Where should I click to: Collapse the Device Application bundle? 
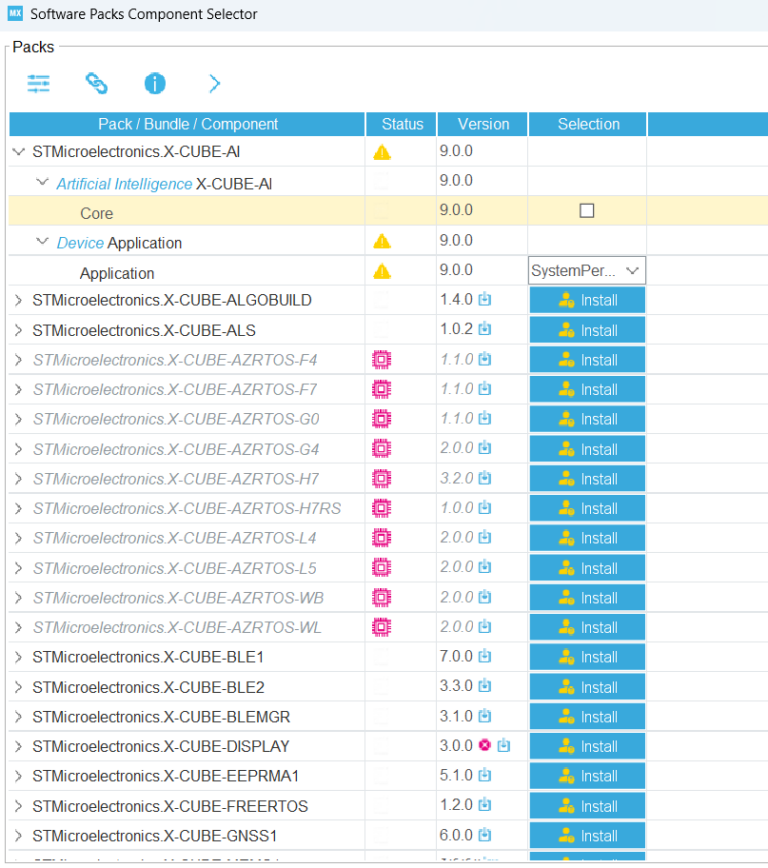click(42, 241)
